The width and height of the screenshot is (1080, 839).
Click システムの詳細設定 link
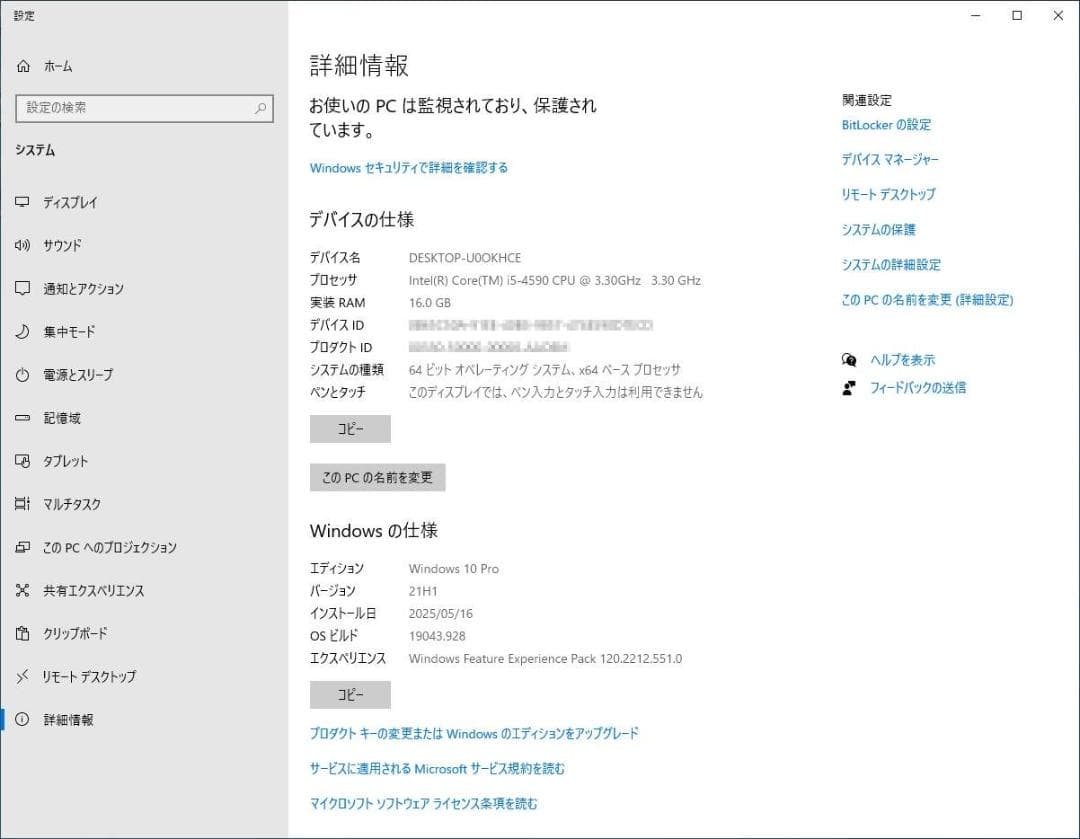[893, 264]
